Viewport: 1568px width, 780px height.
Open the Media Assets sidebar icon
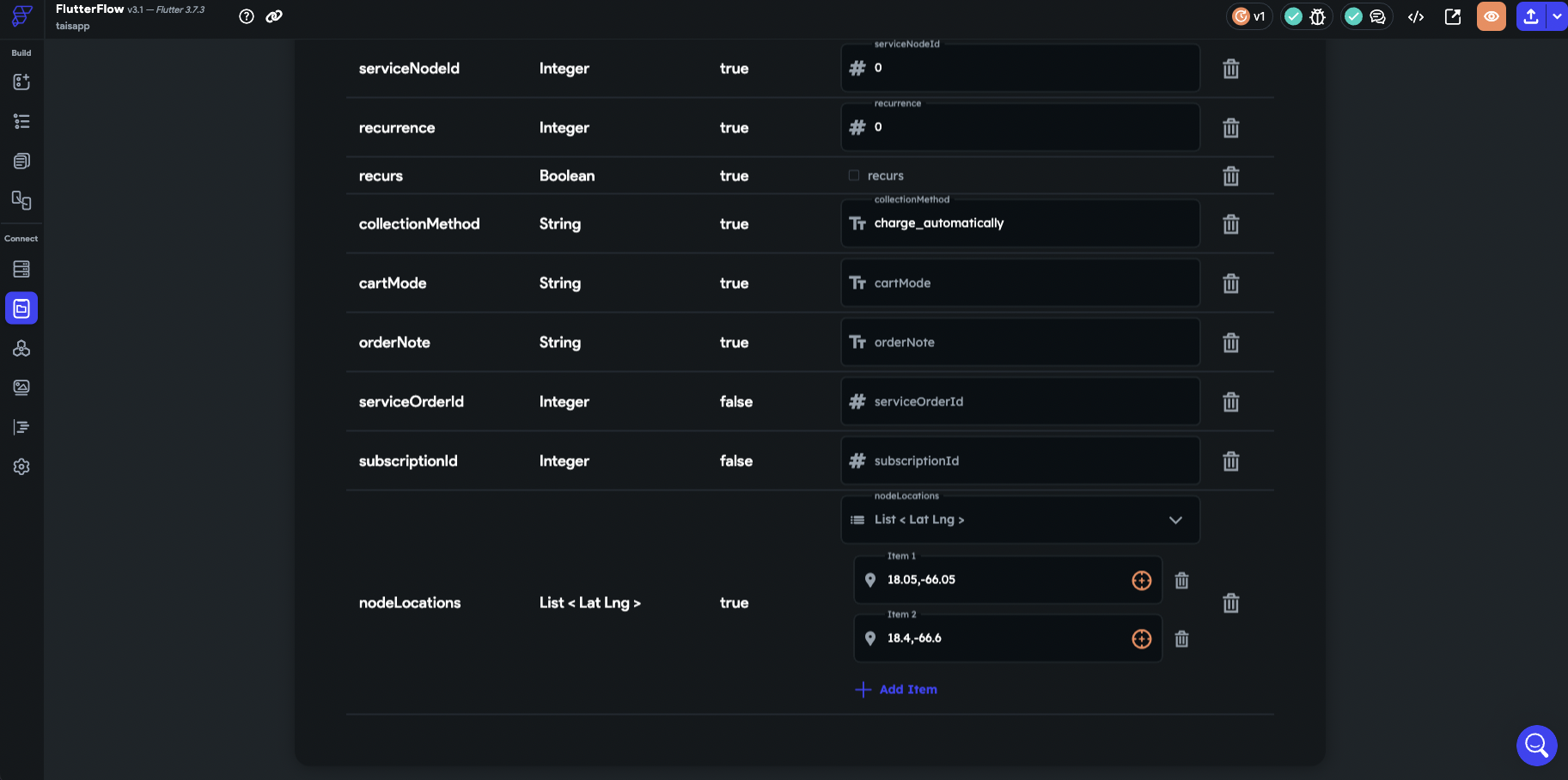click(21, 387)
